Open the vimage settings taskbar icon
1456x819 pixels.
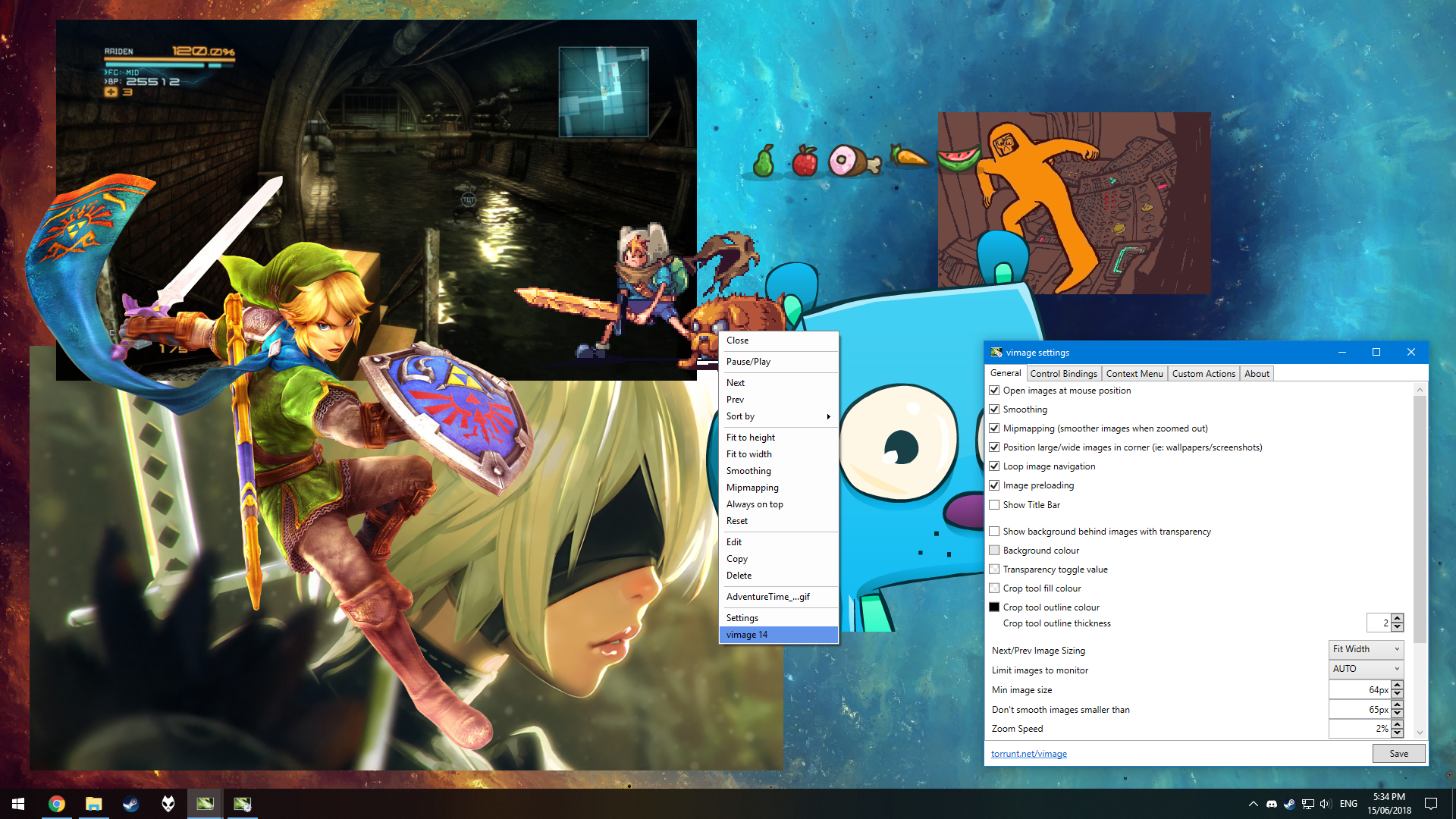pos(243,804)
